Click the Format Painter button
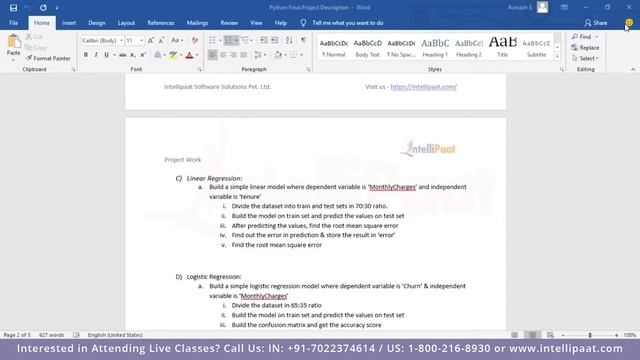This screenshot has width=640, height=360. tap(48, 58)
